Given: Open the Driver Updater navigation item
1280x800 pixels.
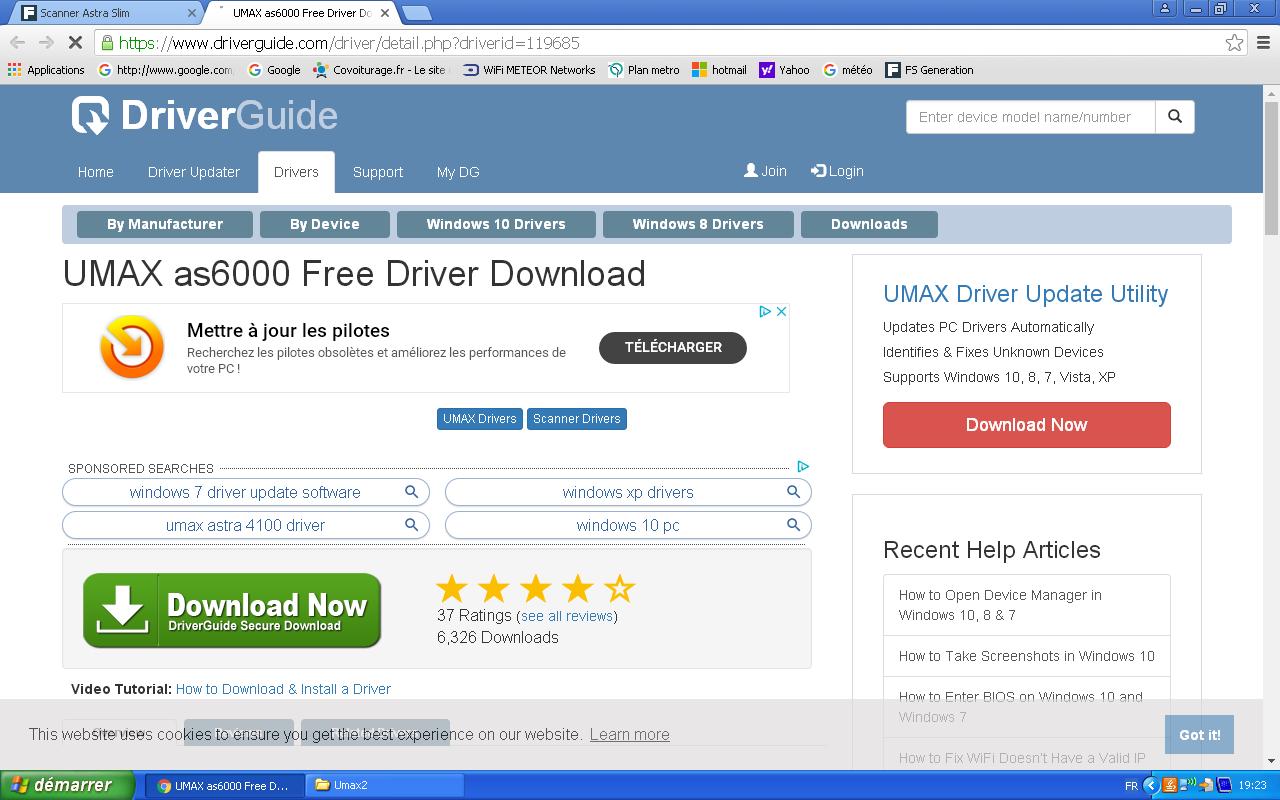Looking at the screenshot, I should click(194, 172).
